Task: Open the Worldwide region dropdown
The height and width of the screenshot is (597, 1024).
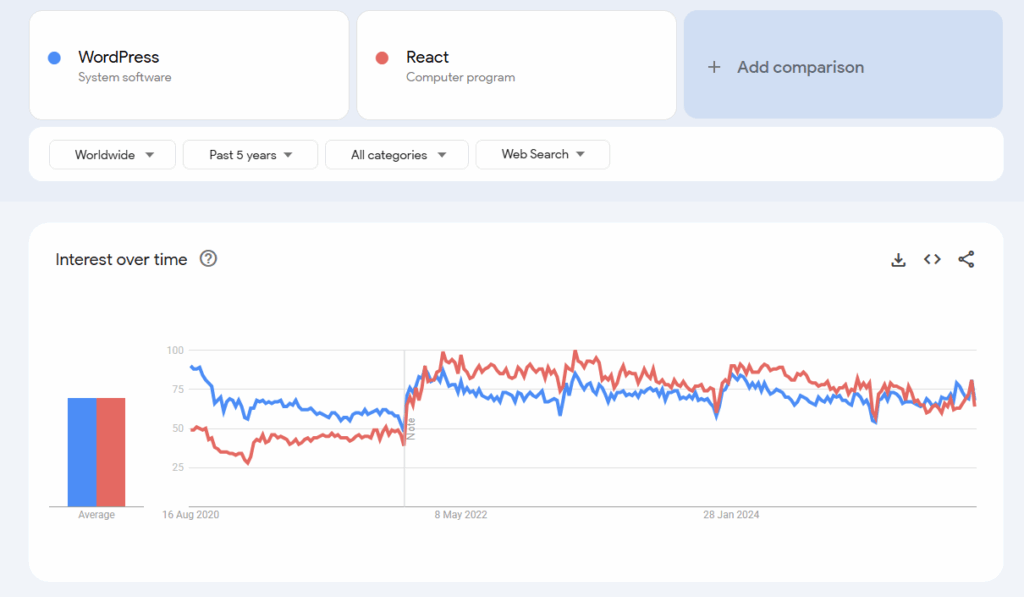Action: point(112,155)
